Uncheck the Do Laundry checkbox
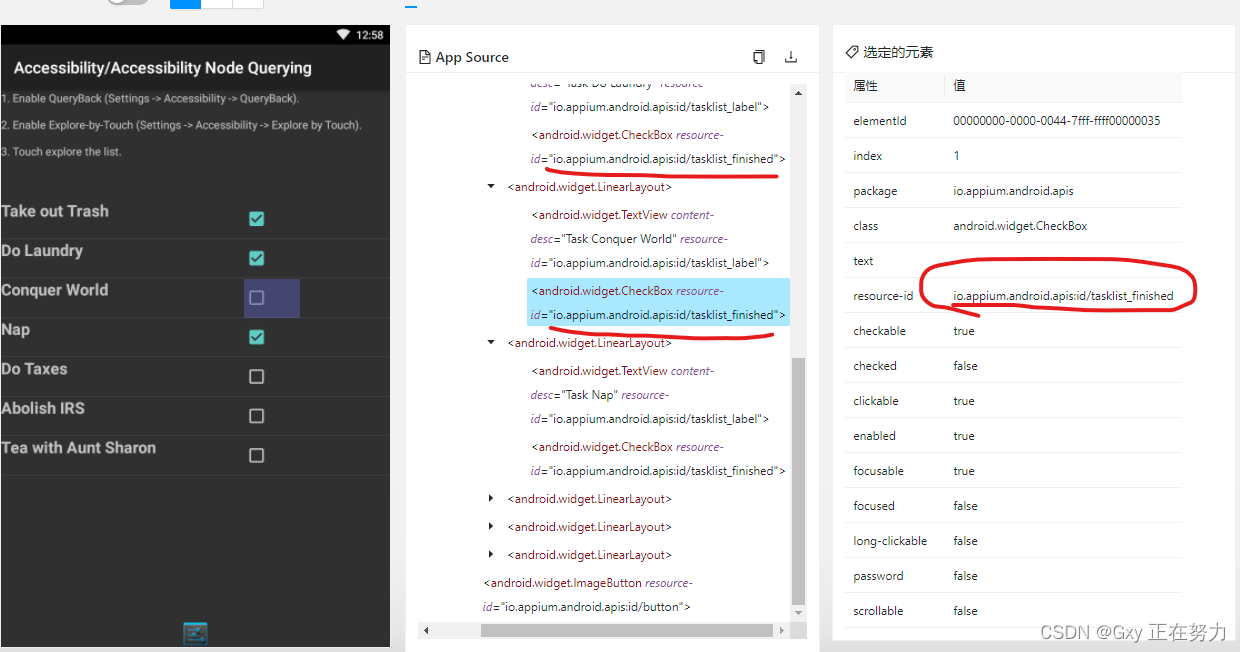Image resolution: width=1240 pixels, height=652 pixels. pos(256,258)
